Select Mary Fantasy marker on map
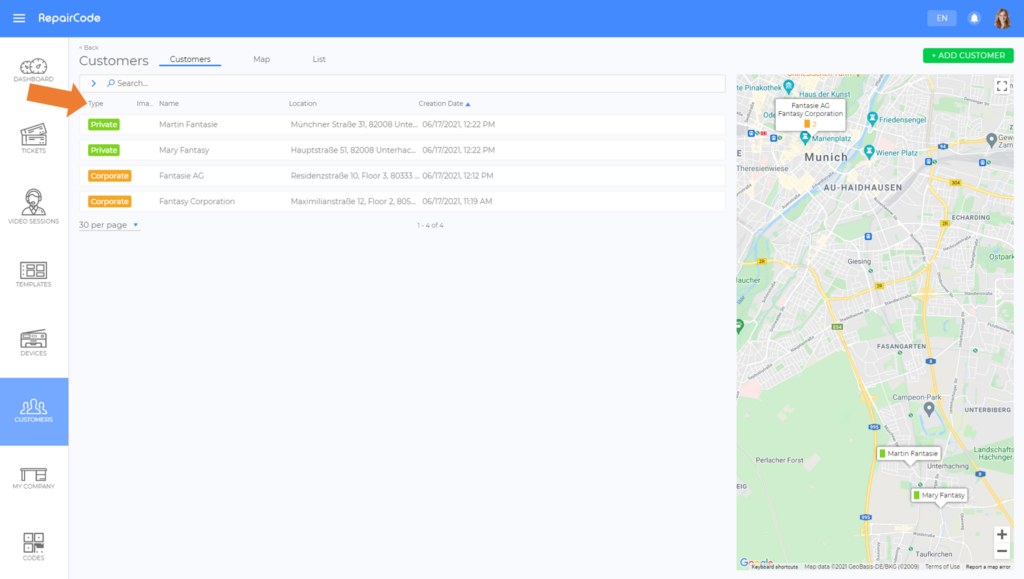 (x=939, y=495)
